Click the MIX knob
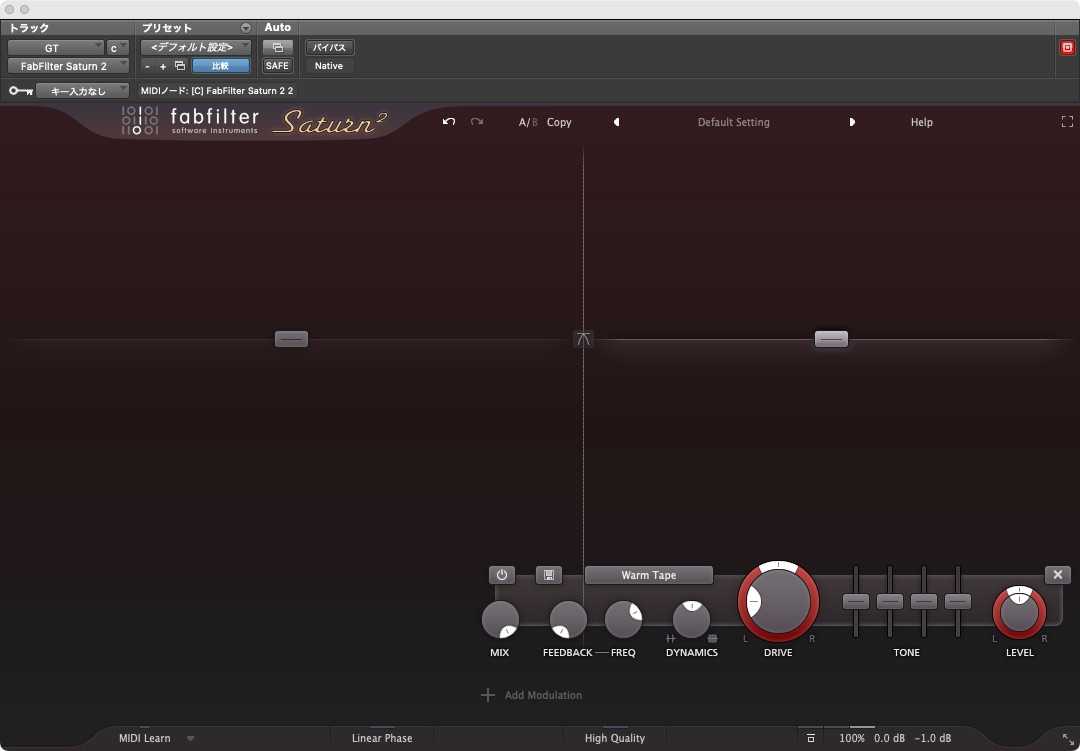The height and width of the screenshot is (751, 1080). (500, 619)
